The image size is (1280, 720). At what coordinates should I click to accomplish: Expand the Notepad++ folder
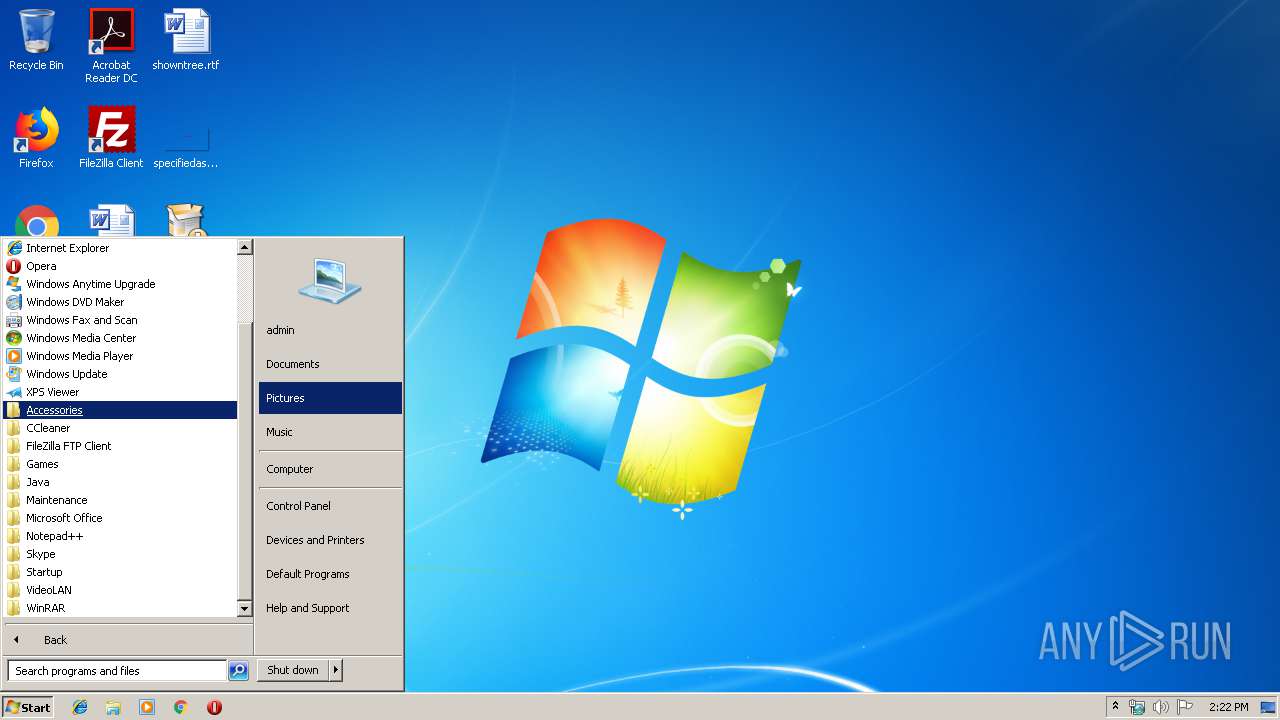pyautogui.click(x=120, y=536)
